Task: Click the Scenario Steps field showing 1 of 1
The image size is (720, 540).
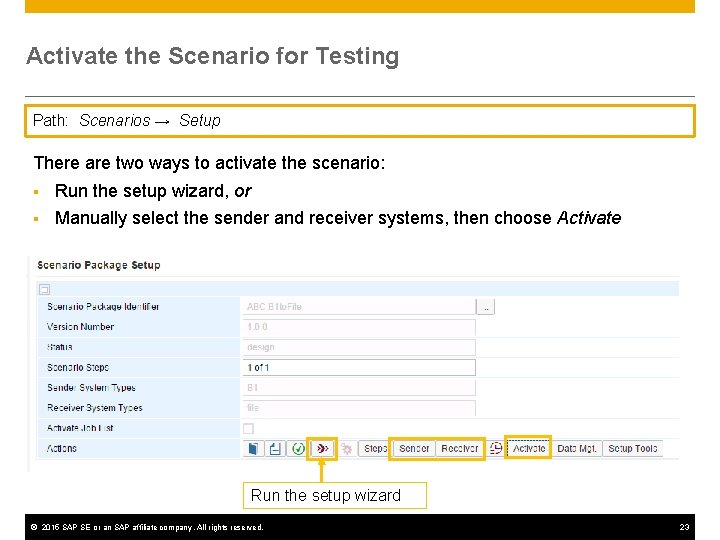Action: [x=359, y=367]
